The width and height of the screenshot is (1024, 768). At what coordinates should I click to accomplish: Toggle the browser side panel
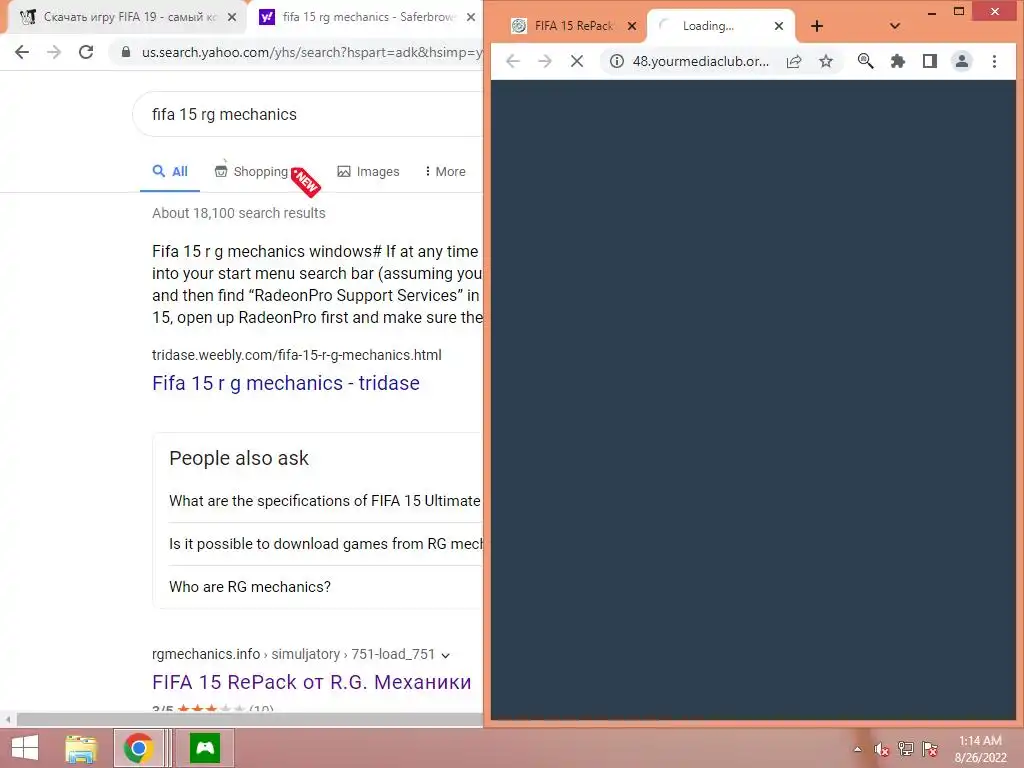(x=930, y=61)
